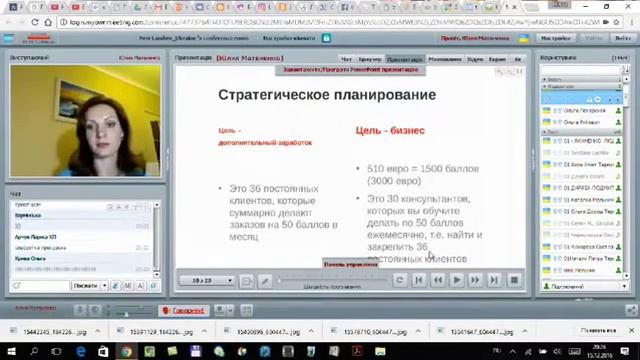The image size is (640, 360).
Task: Click the blue italic text icon in chat toolbar
Action: [x=116, y=286]
